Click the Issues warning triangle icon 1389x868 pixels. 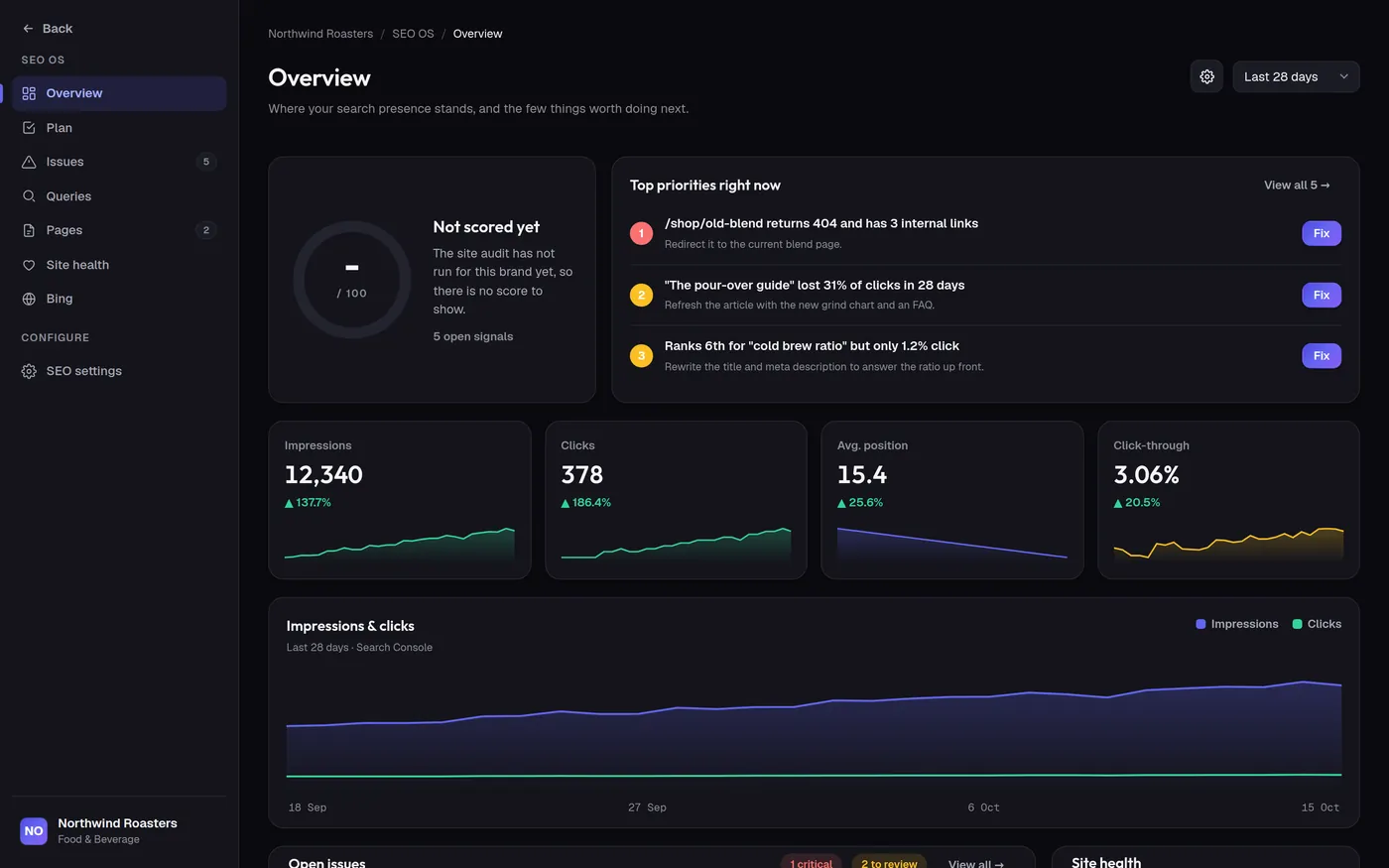(29, 162)
